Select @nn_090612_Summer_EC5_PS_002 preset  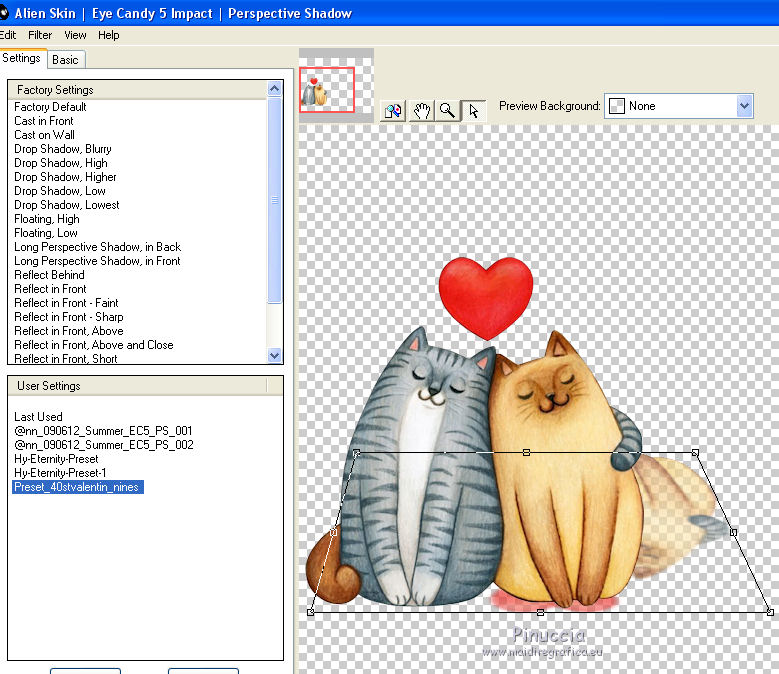tap(103, 445)
